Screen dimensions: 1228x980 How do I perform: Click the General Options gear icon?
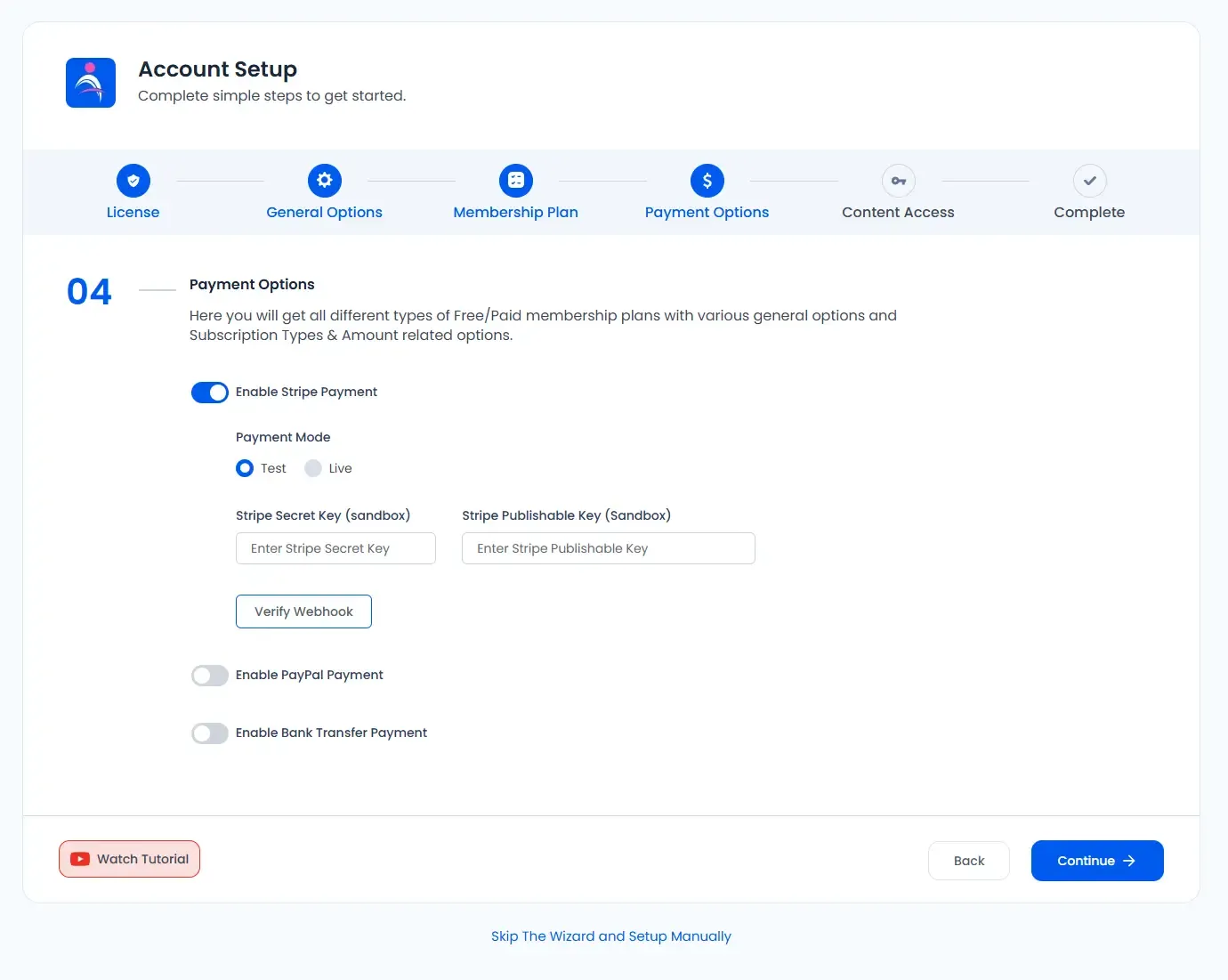pos(324,180)
